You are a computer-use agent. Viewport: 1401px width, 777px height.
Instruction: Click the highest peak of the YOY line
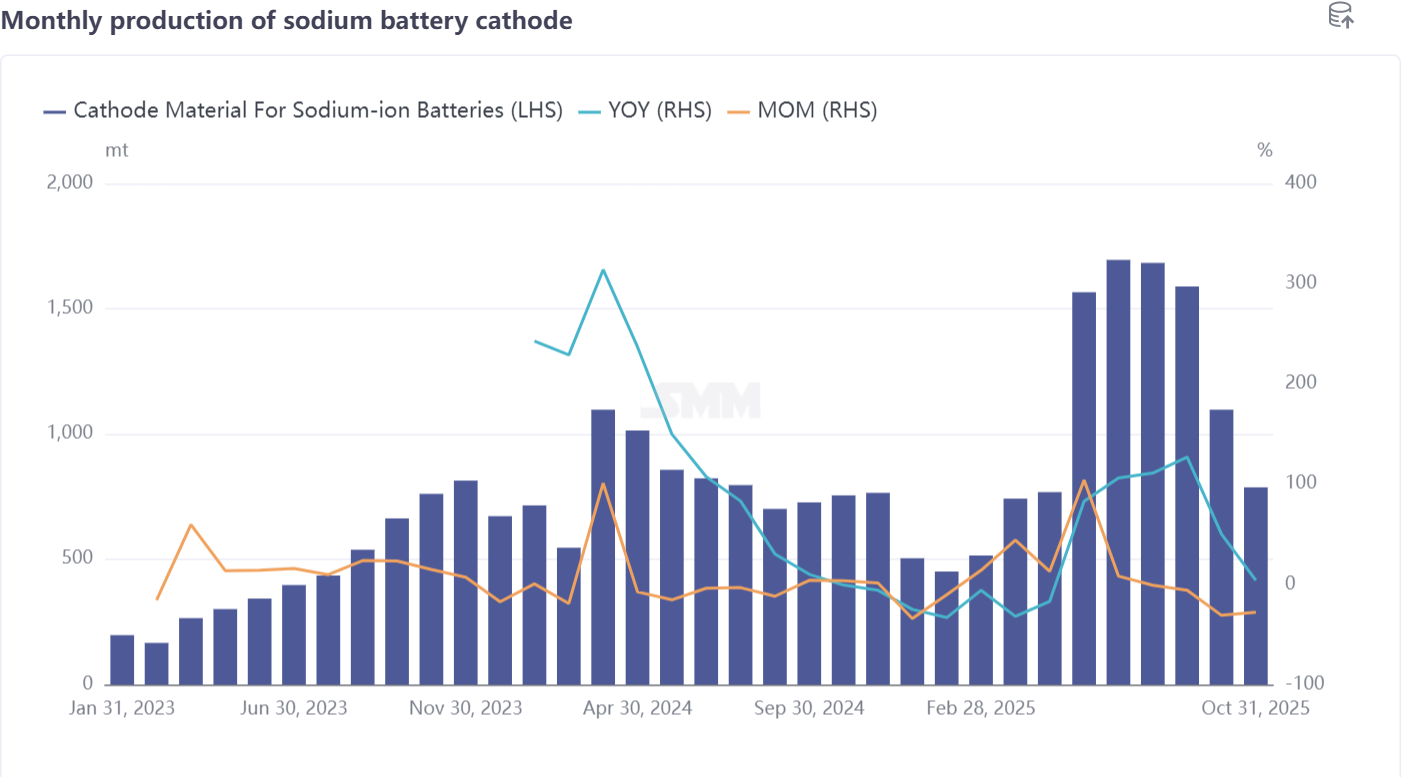coord(603,270)
